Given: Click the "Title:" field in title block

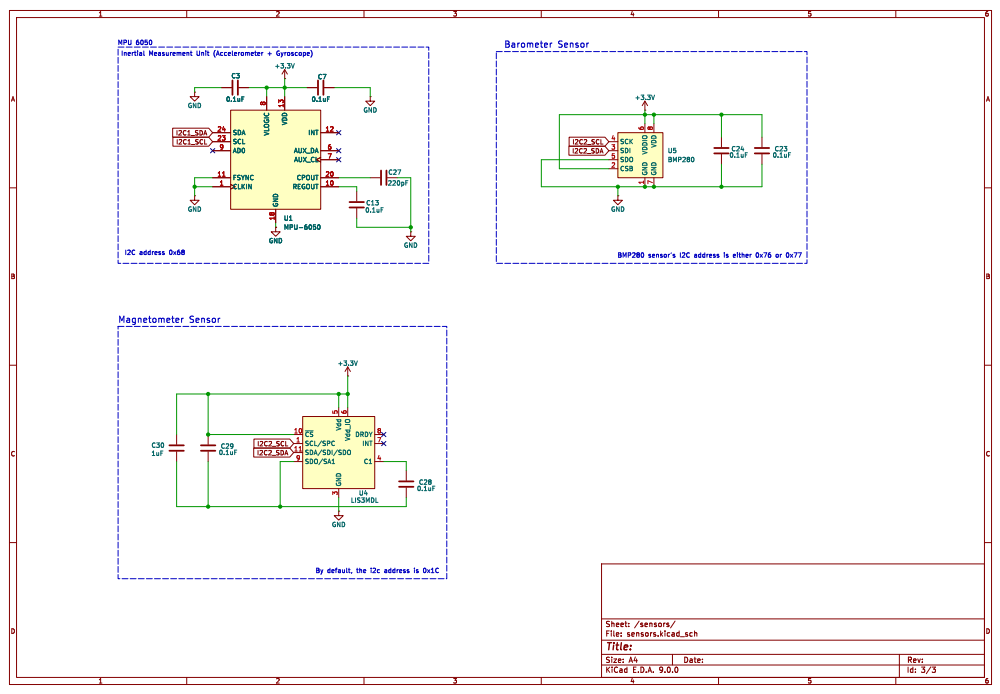Looking at the screenshot, I should coord(620,646).
